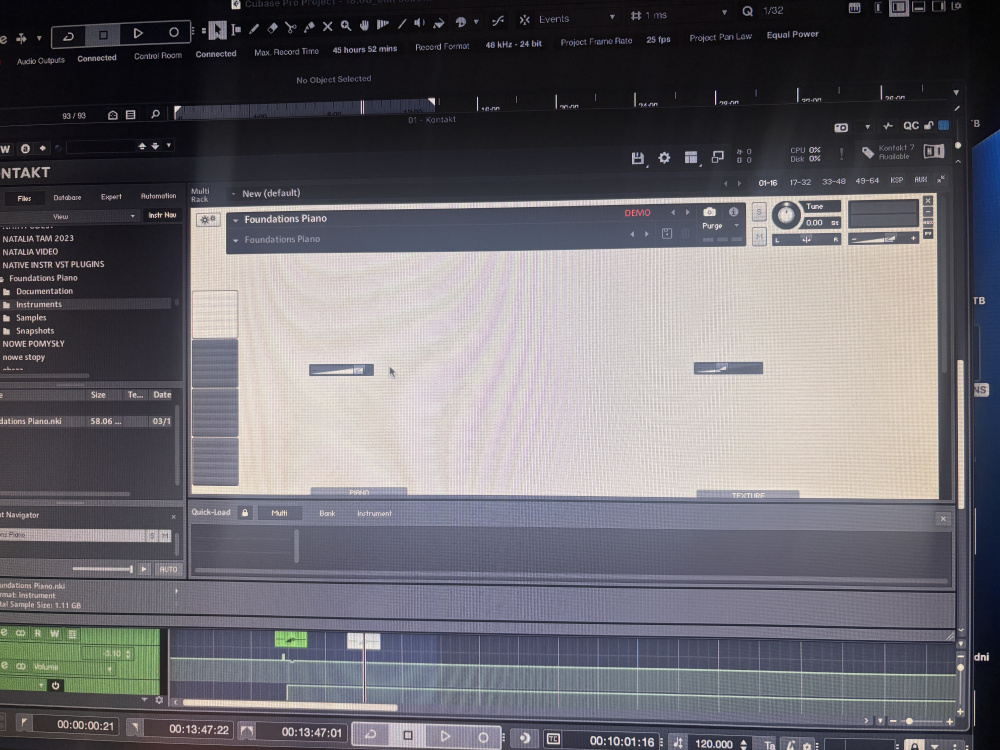Select the Range Selection tool
The width and height of the screenshot is (1000, 750).
coord(236,29)
